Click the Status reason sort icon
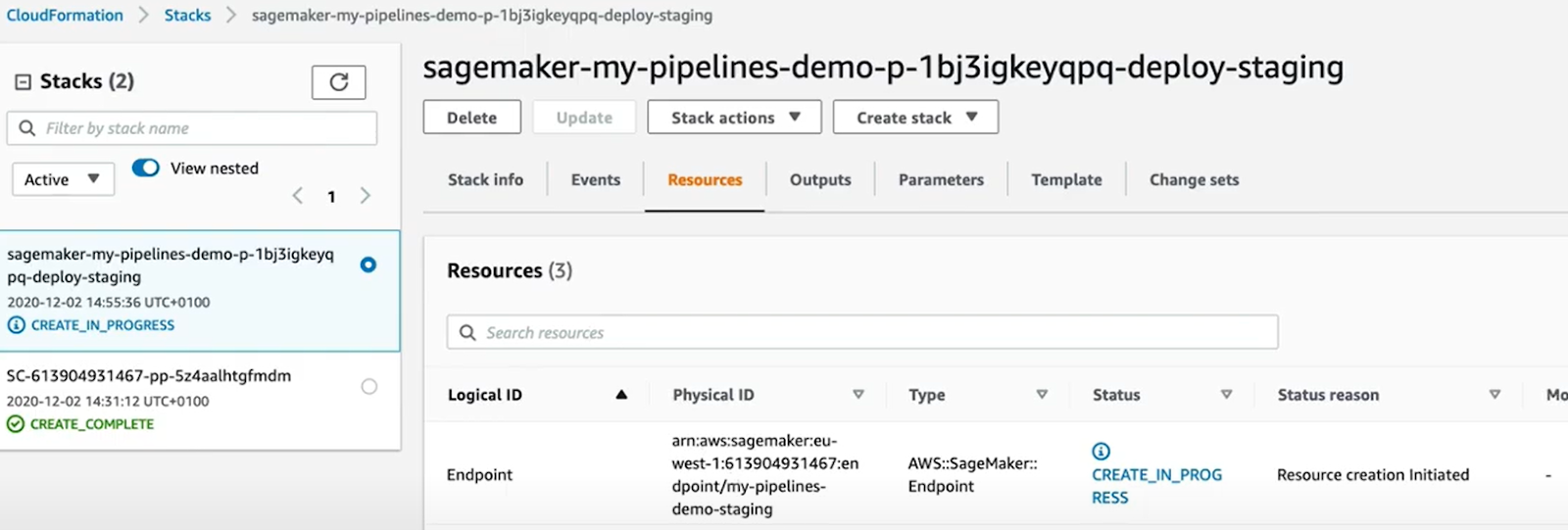The image size is (1568, 530). coord(1494,395)
